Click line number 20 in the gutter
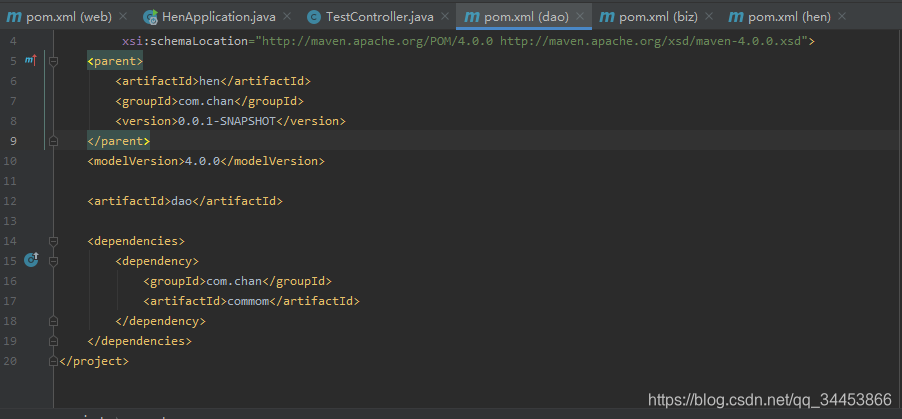 click(x=10, y=361)
